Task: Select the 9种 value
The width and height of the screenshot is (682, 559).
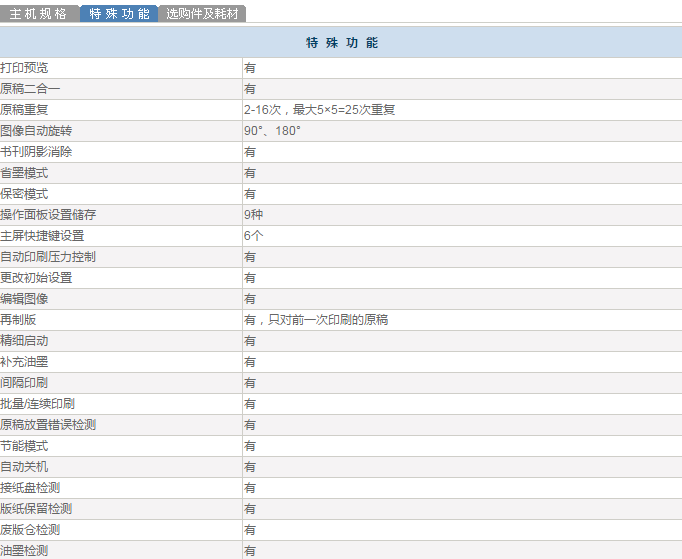Action: pos(253,214)
